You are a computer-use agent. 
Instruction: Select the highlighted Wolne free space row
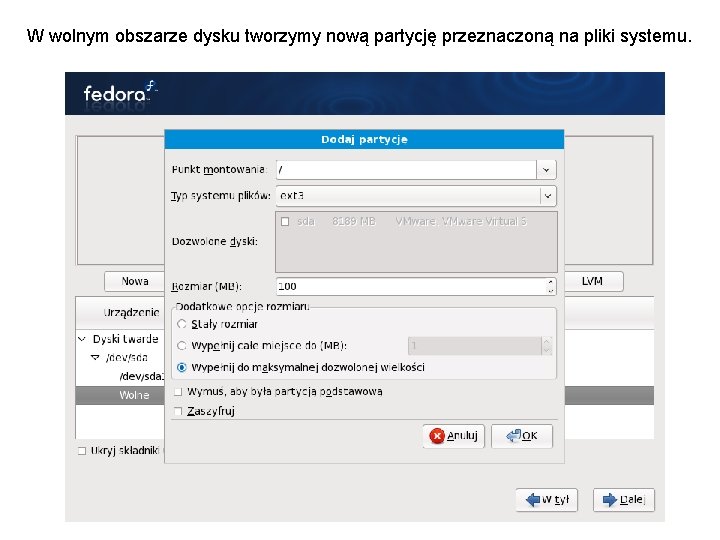120,395
